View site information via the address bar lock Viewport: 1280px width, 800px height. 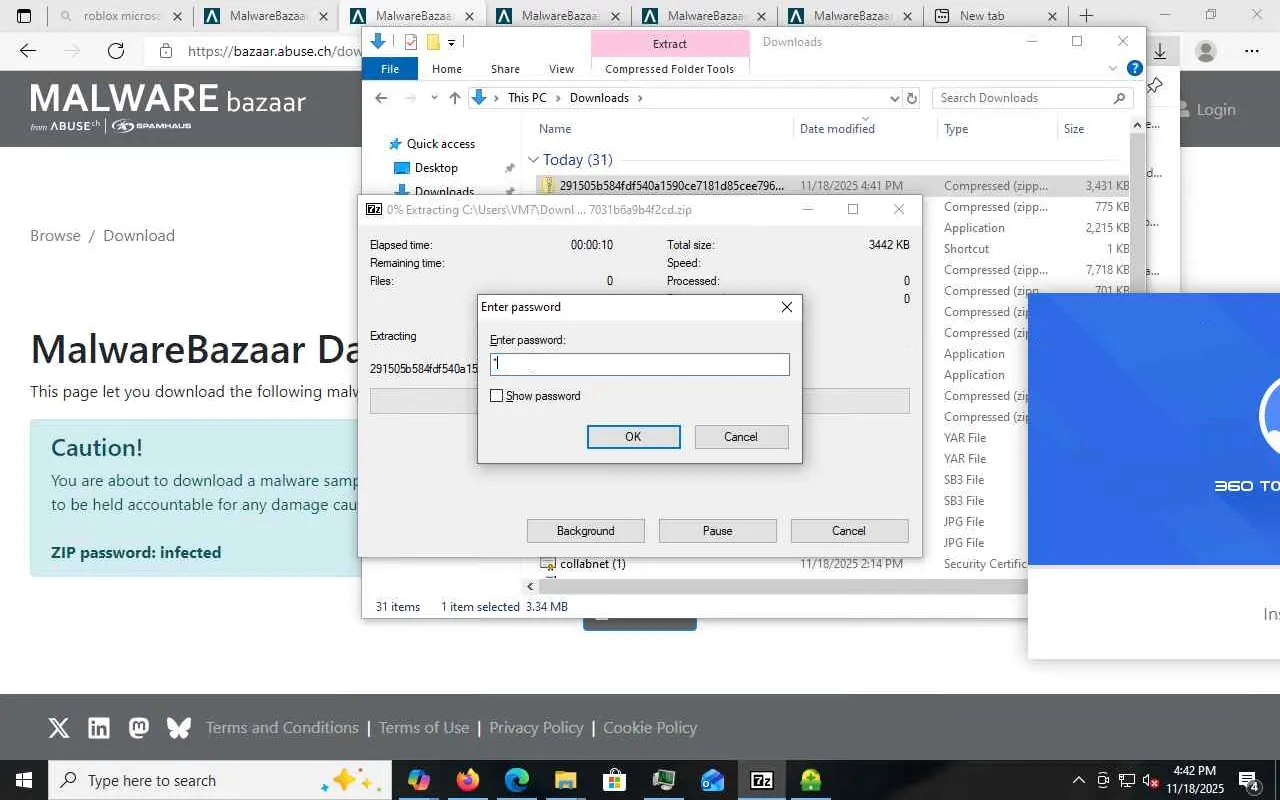pyautogui.click(x=166, y=51)
